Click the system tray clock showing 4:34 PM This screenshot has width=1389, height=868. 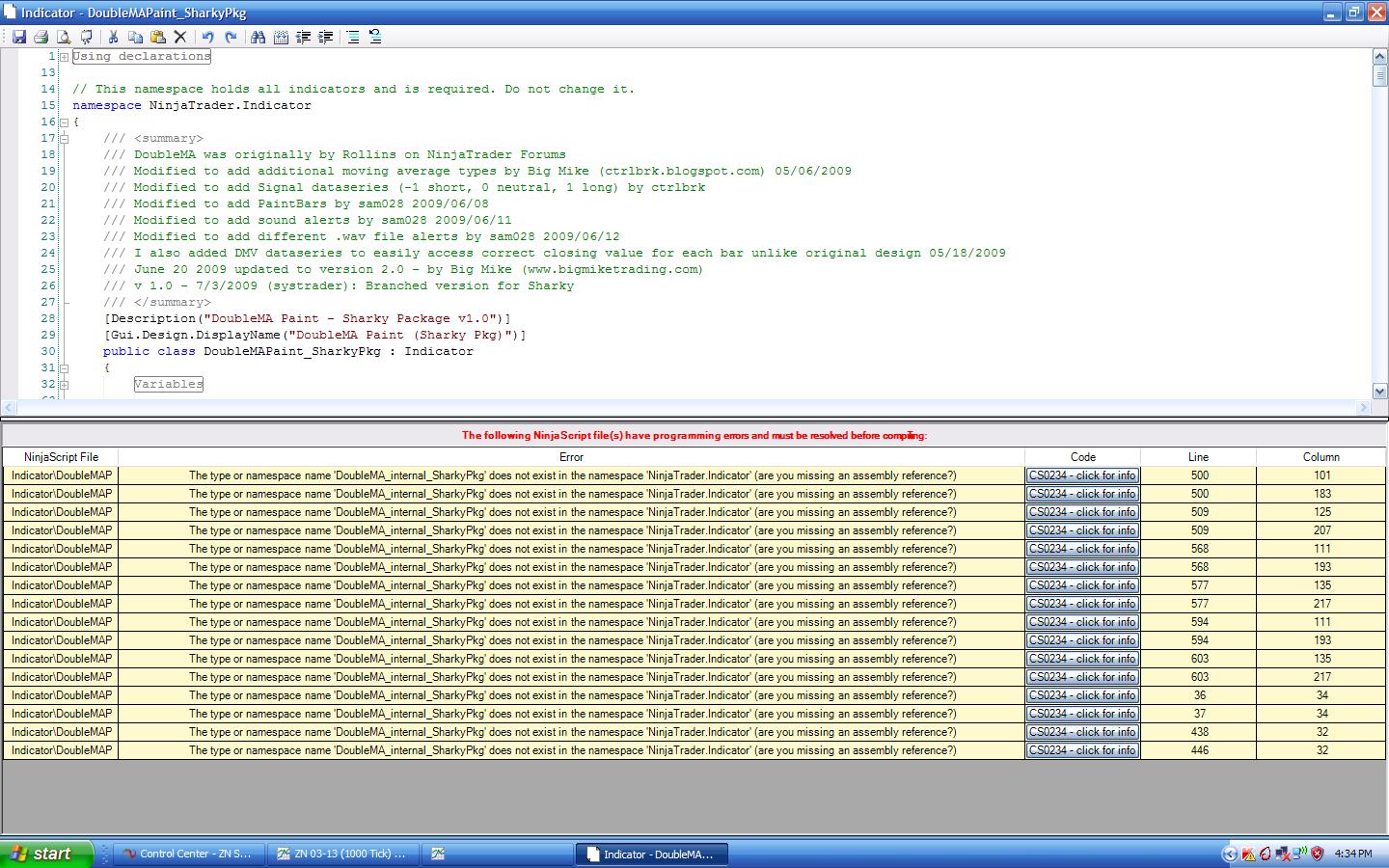coord(1353,854)
